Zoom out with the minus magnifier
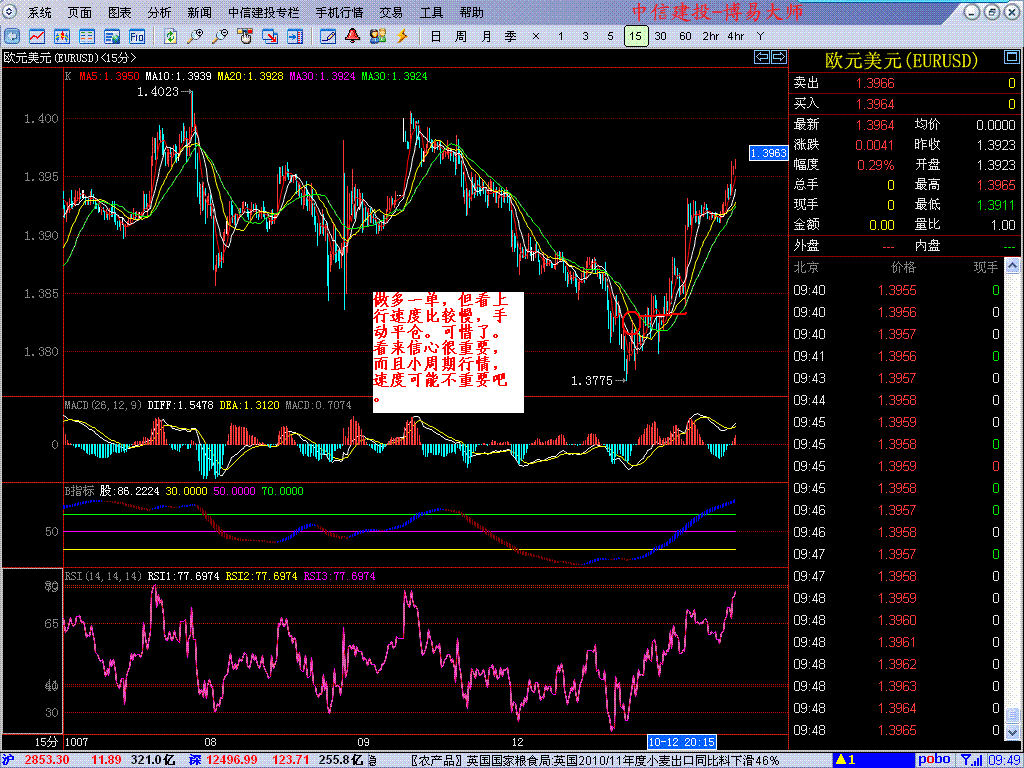This screenshot has height=768, width=1024. 220,36
